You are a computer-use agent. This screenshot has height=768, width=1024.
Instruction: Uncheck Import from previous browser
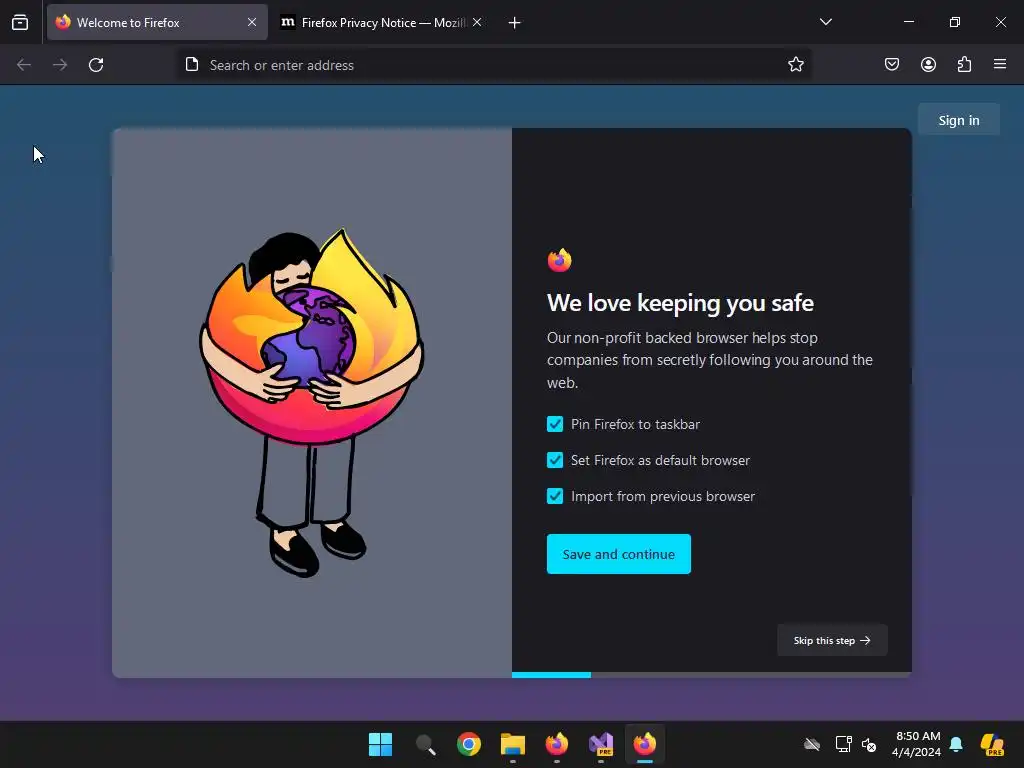tap(555, 496)
